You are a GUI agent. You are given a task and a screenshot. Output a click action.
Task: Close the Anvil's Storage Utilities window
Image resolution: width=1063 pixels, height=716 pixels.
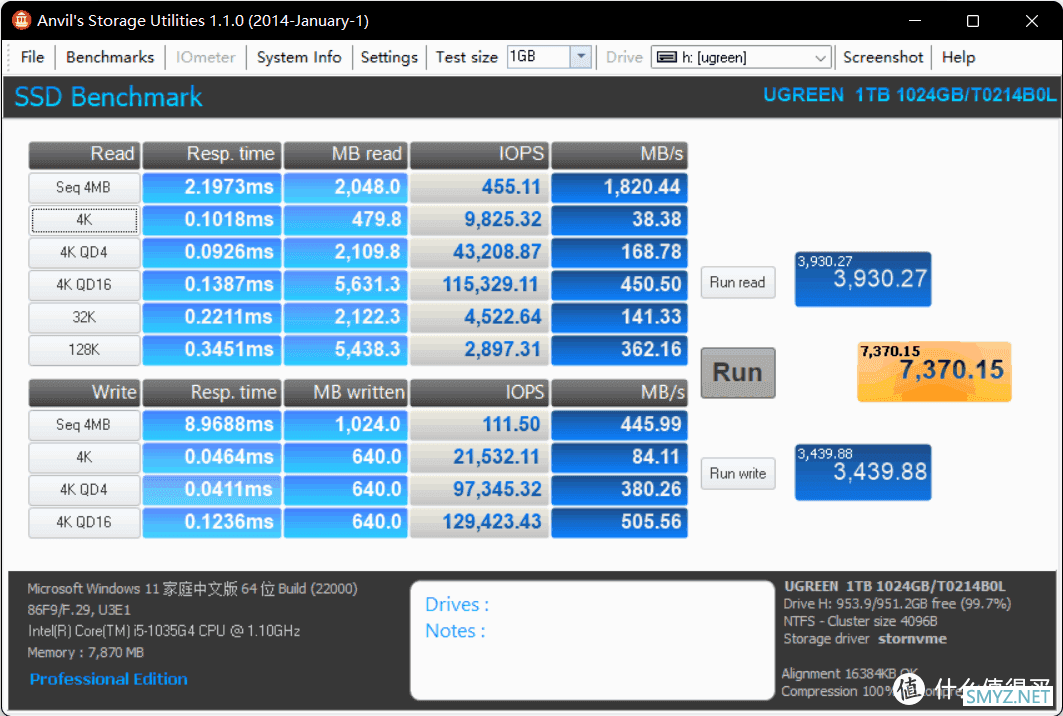[x=1032, y=21]
